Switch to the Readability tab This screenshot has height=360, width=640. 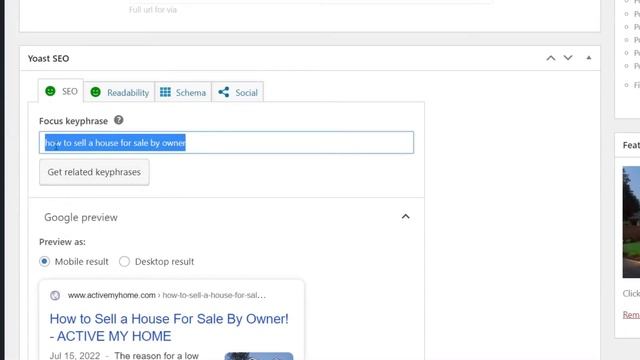click(120, 92)
